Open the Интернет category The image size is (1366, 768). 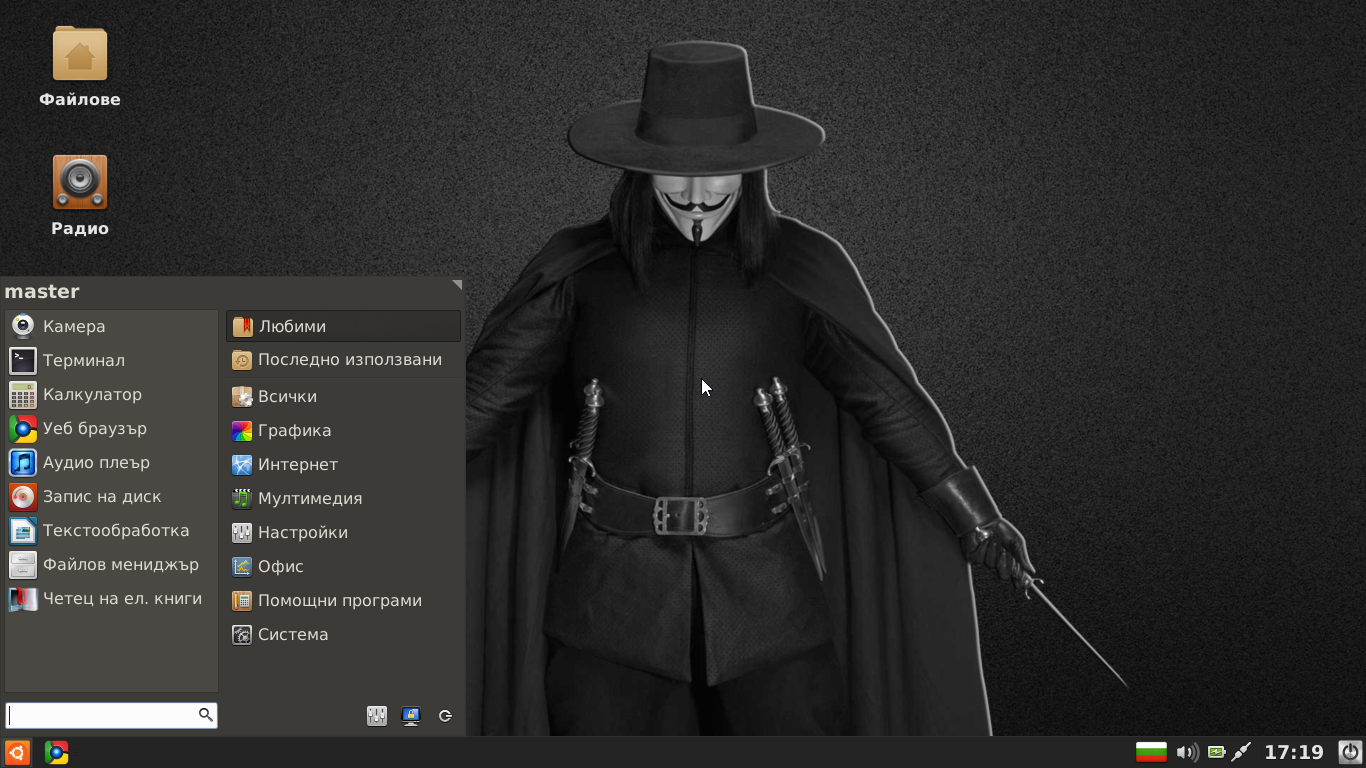point(343,464)
